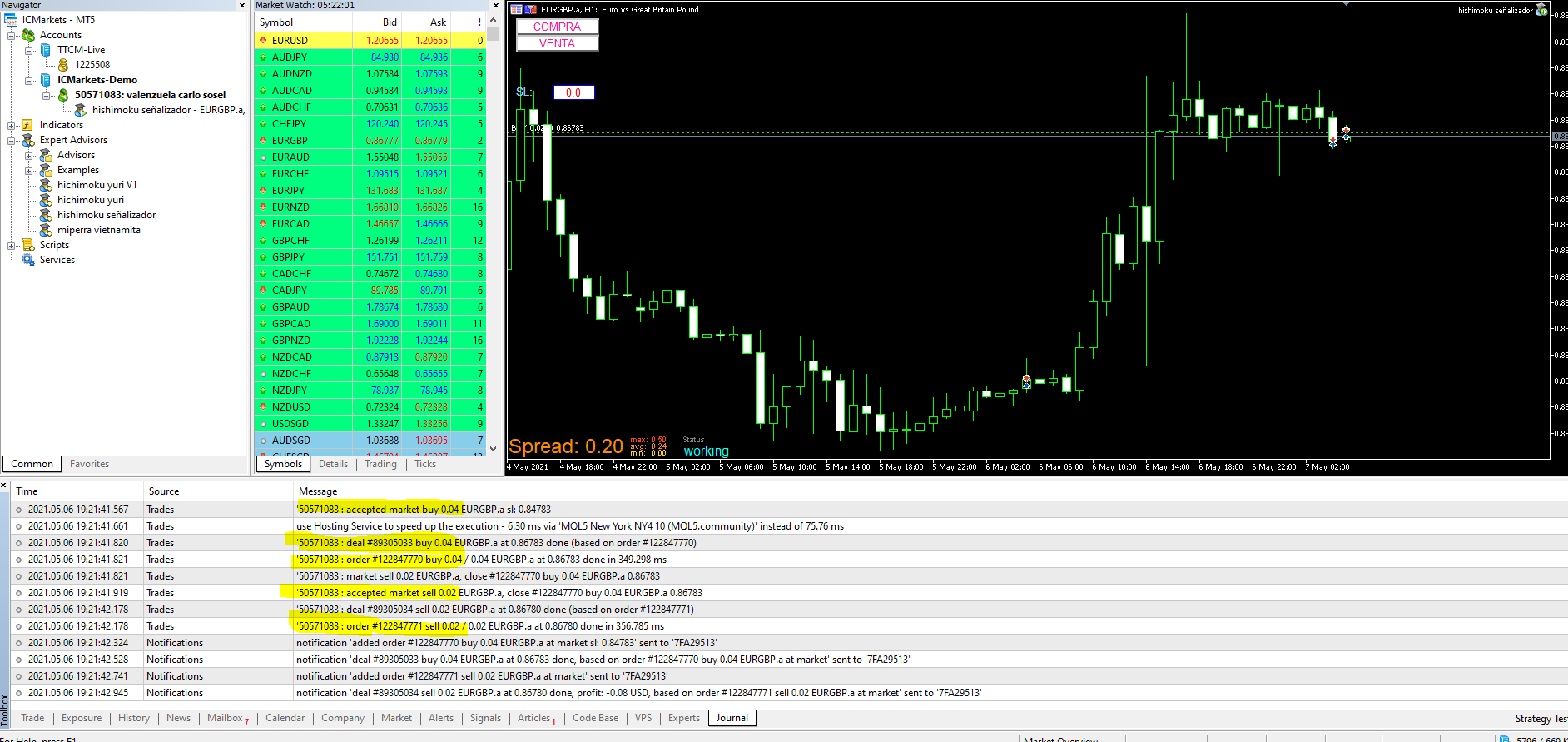The image size is (1568, 742).
Task: Click the Scripts scroll icon
Action: tap(28, 245)
